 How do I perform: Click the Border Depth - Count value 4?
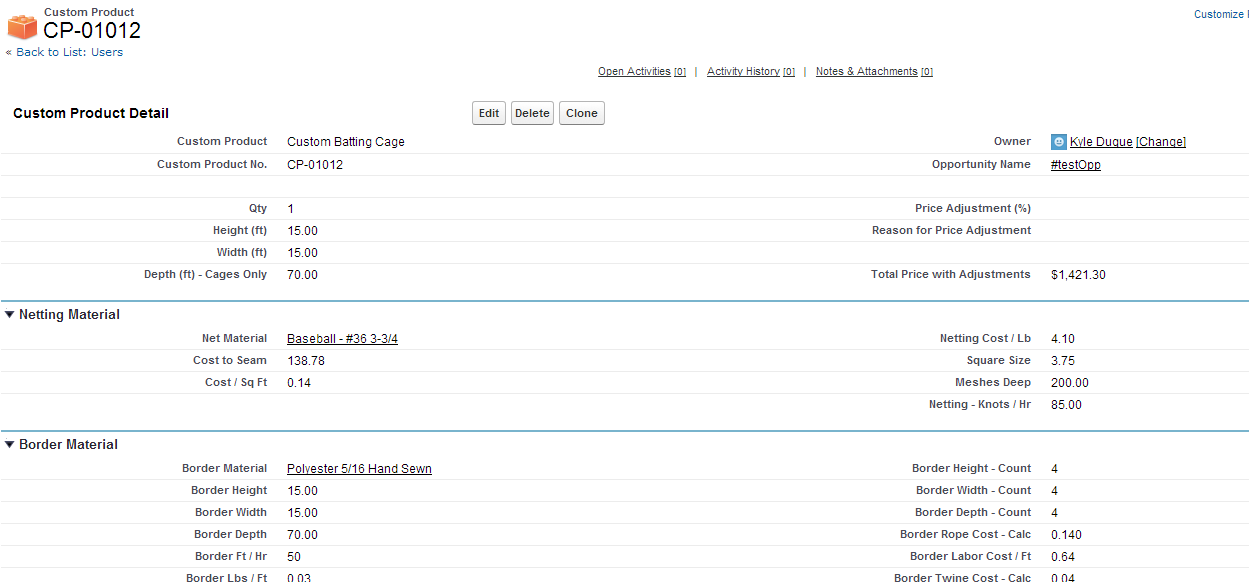pyautogui.click(x=1055, y=512)
